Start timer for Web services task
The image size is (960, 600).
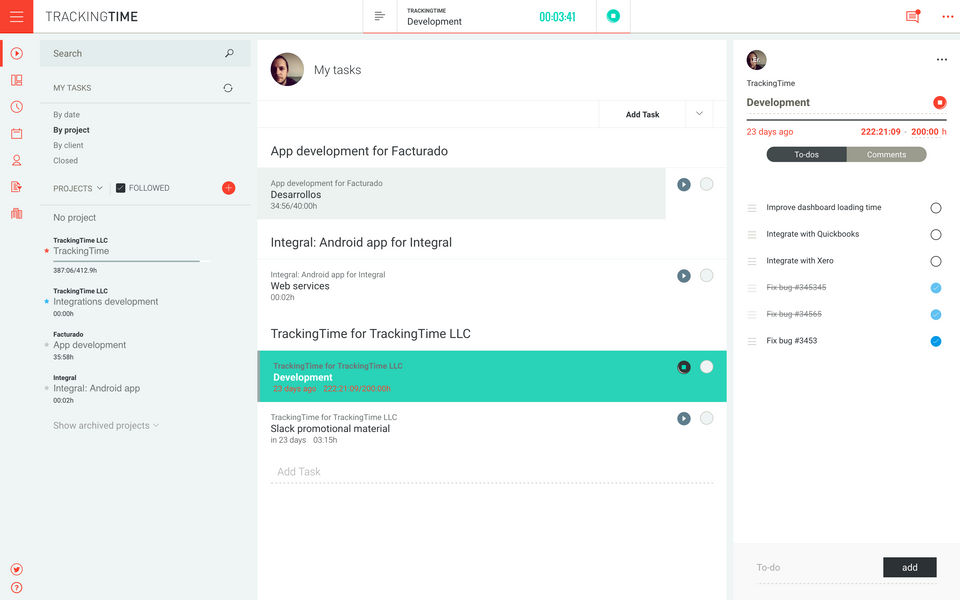click(x=684, y=276)
